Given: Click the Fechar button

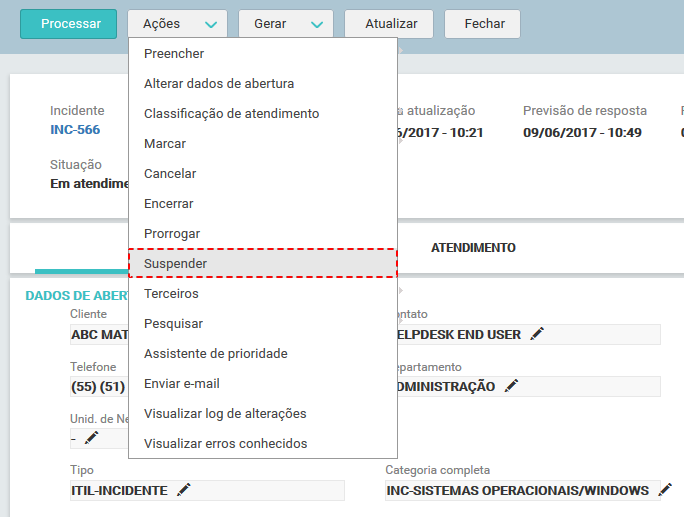Looking at the screenshot, I should coord(482,24).
